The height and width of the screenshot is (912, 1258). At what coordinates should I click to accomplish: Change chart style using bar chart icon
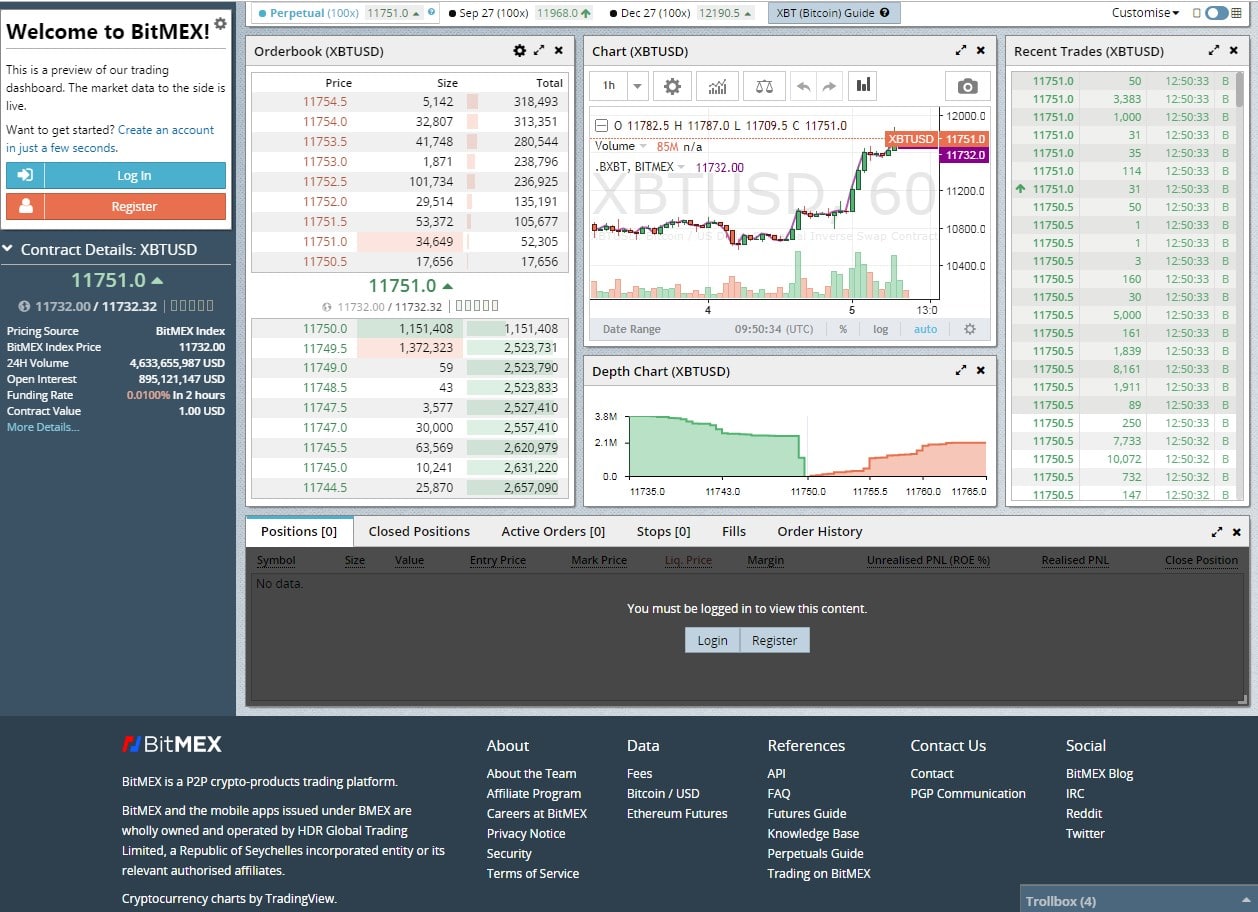[x=863, y=86]
